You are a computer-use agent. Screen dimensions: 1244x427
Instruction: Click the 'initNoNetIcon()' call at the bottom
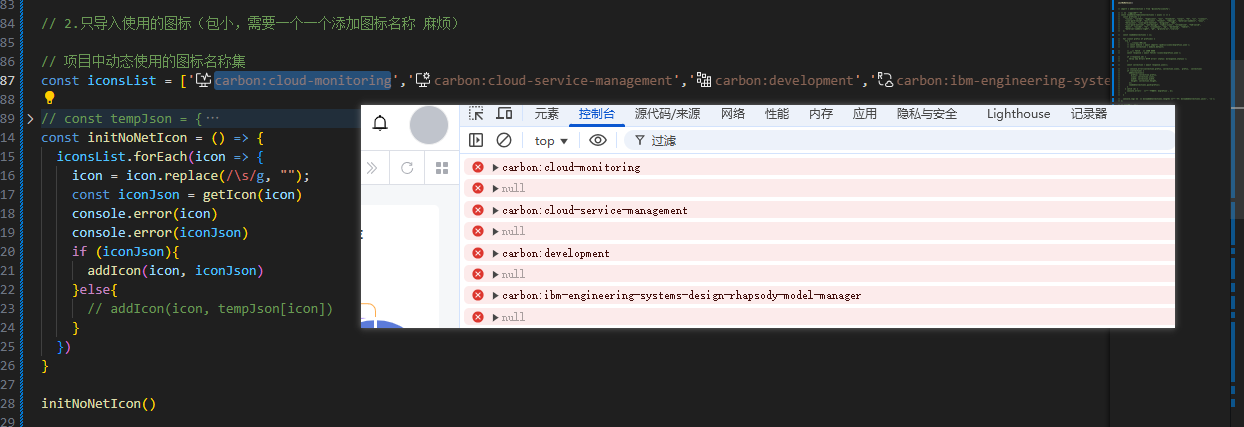[x=99, y=403]
